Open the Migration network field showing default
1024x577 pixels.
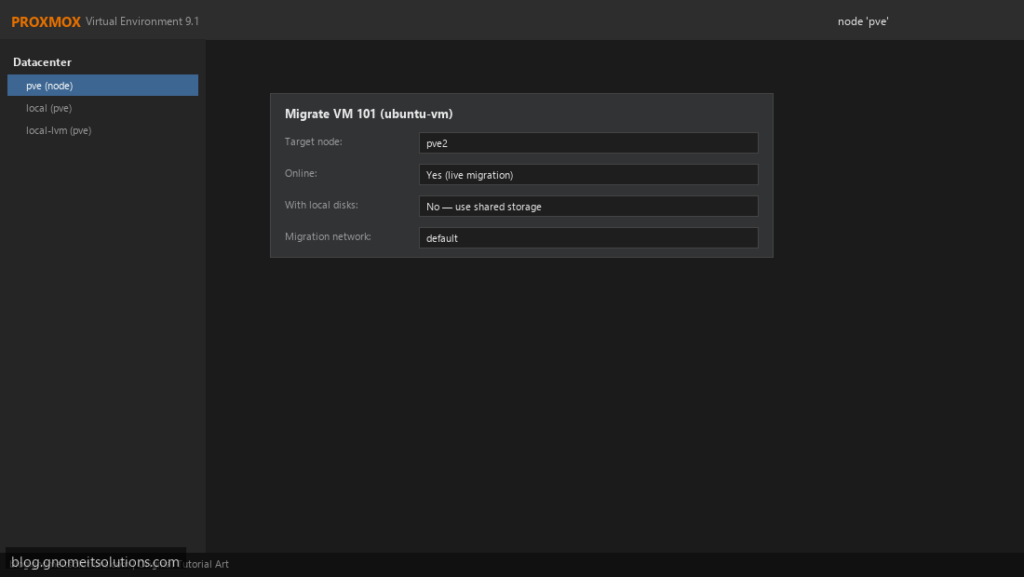click(x=588, y=238)
